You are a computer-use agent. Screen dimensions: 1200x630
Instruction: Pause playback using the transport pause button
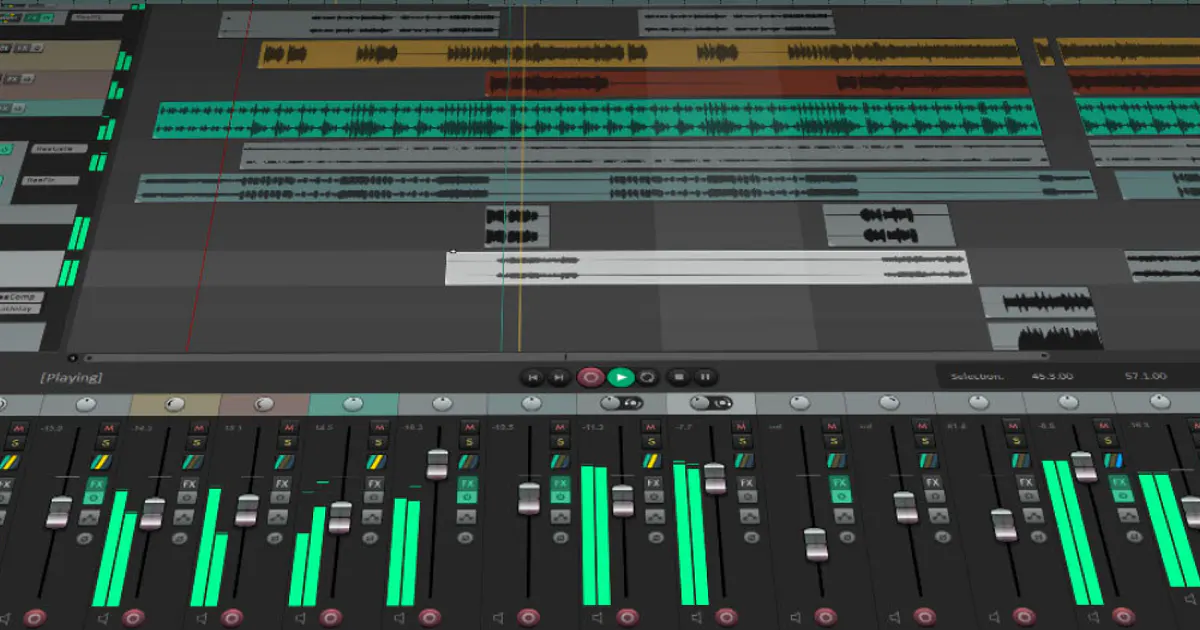tap(705, 377)
